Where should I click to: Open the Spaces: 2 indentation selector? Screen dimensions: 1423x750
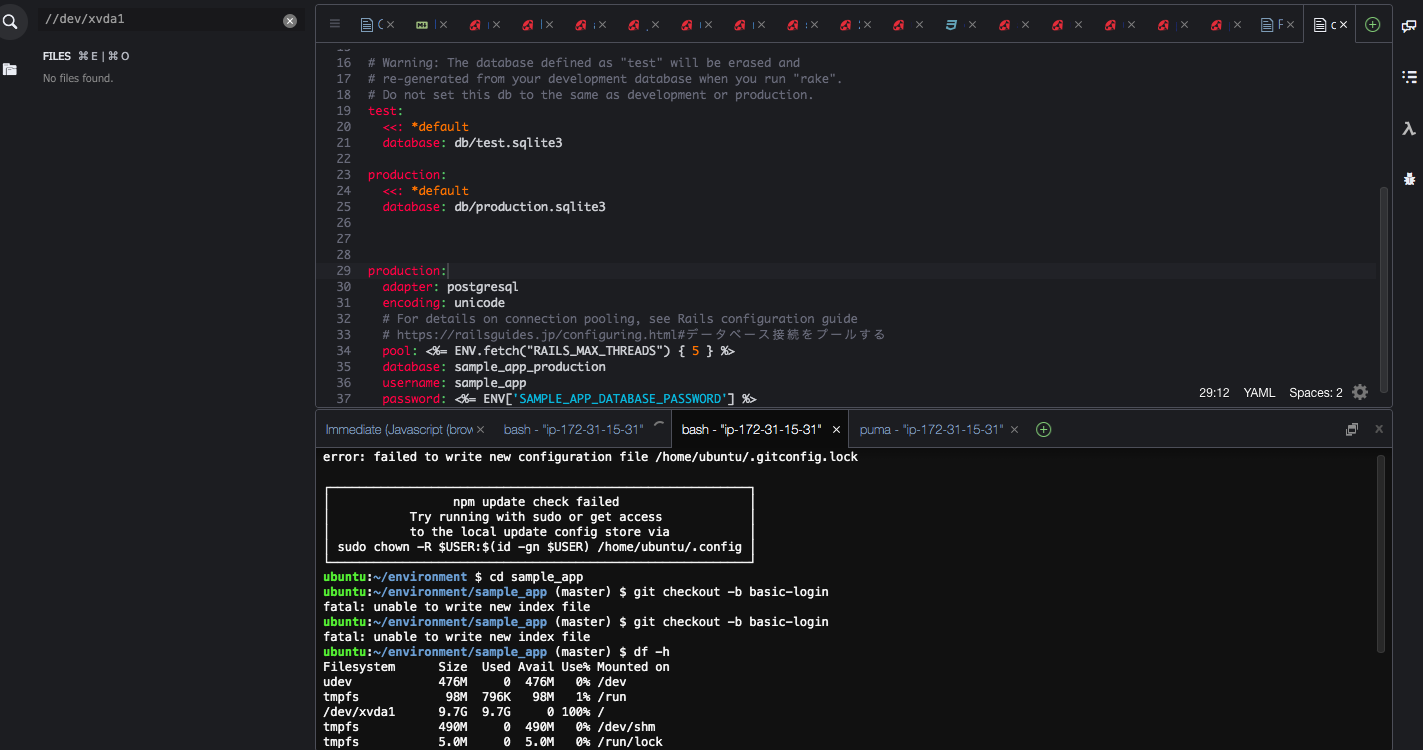click(x=1316, y=393)
